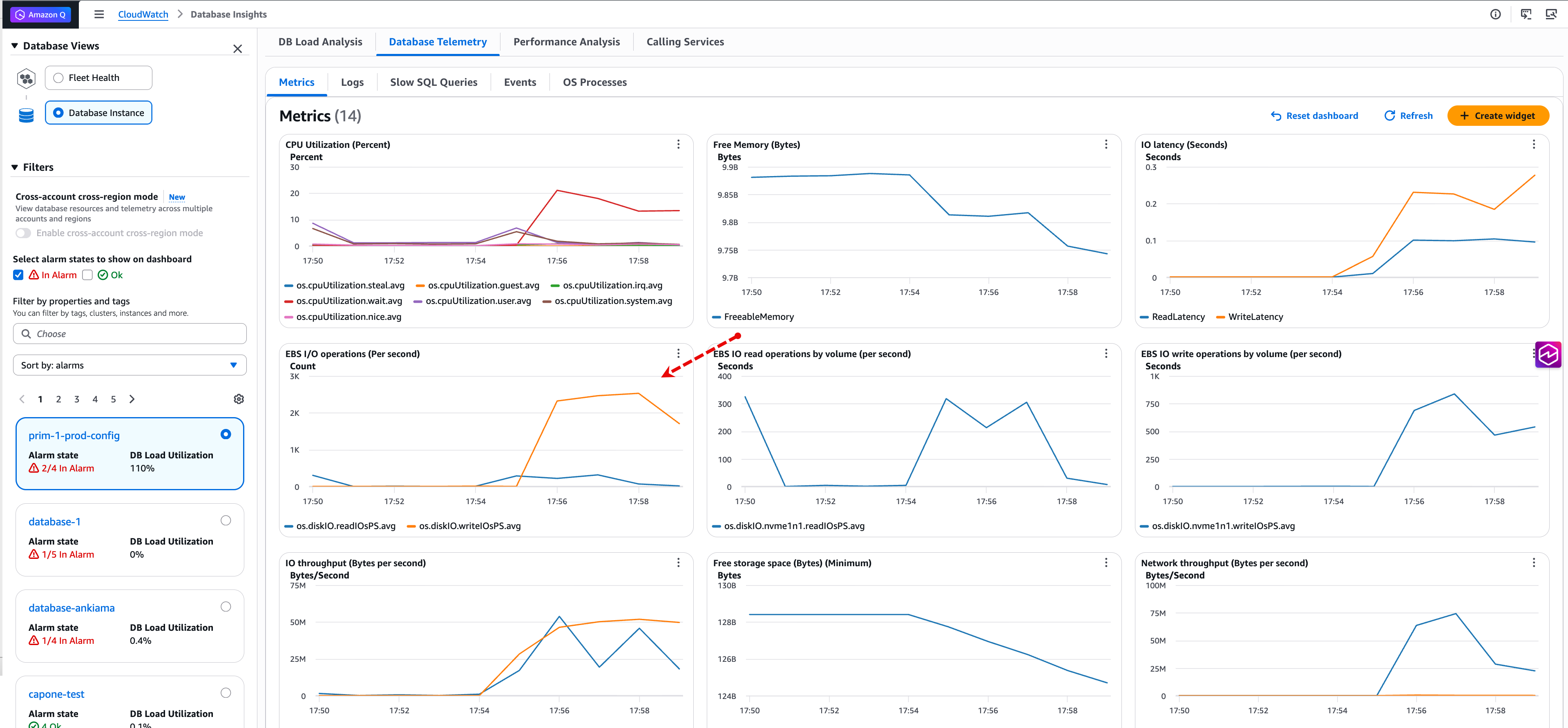The image size is (1568, 728).
Task: Check the Ok alarm state checkbox
Action: 87,275
